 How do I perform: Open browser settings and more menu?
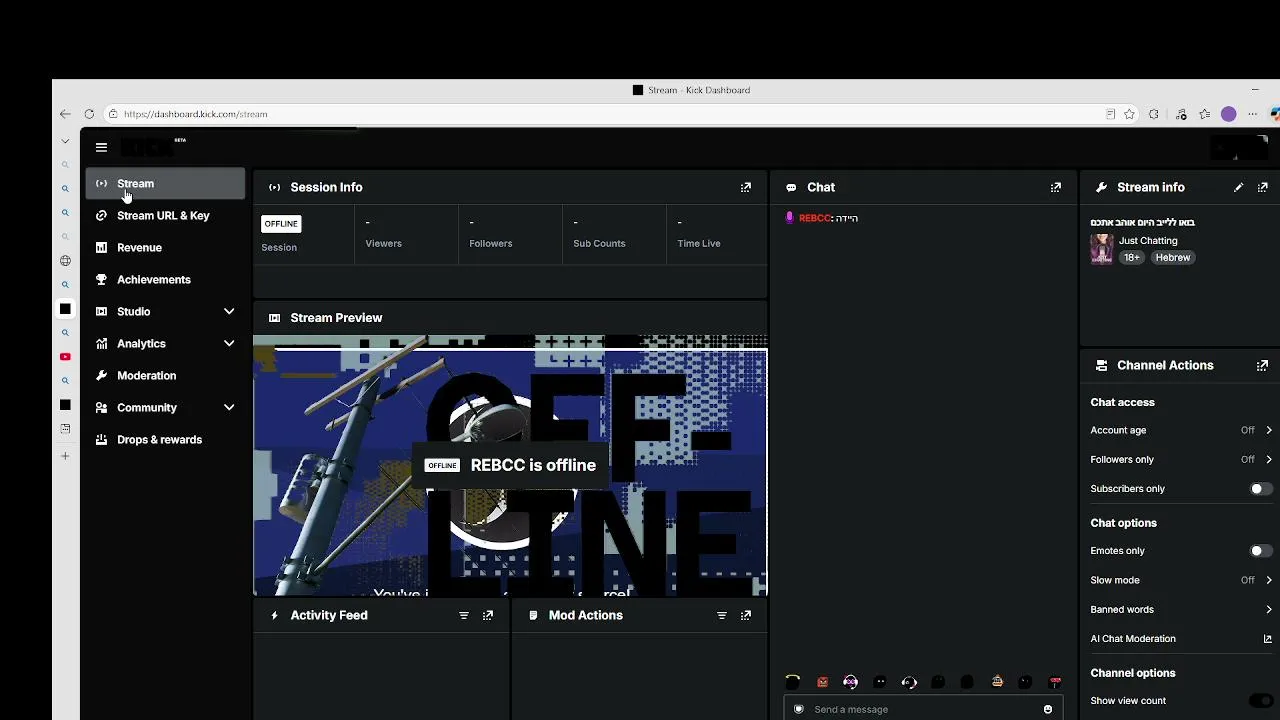coord(1253,114)
